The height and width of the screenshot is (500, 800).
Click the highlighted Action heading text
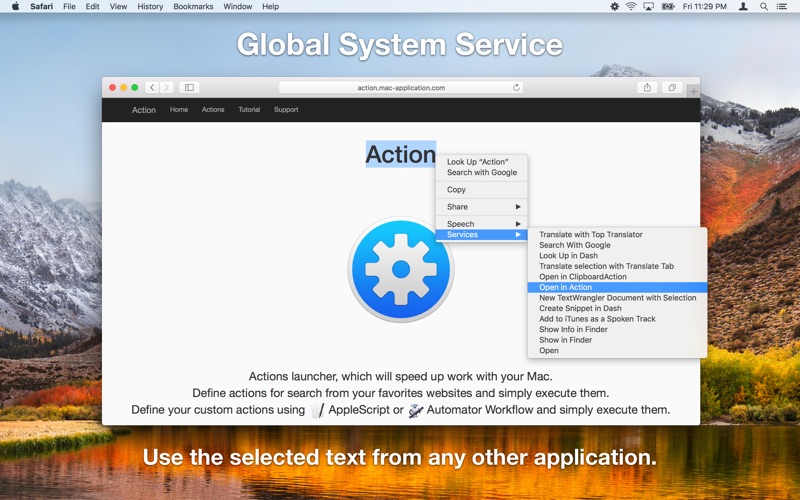point(401,154)
